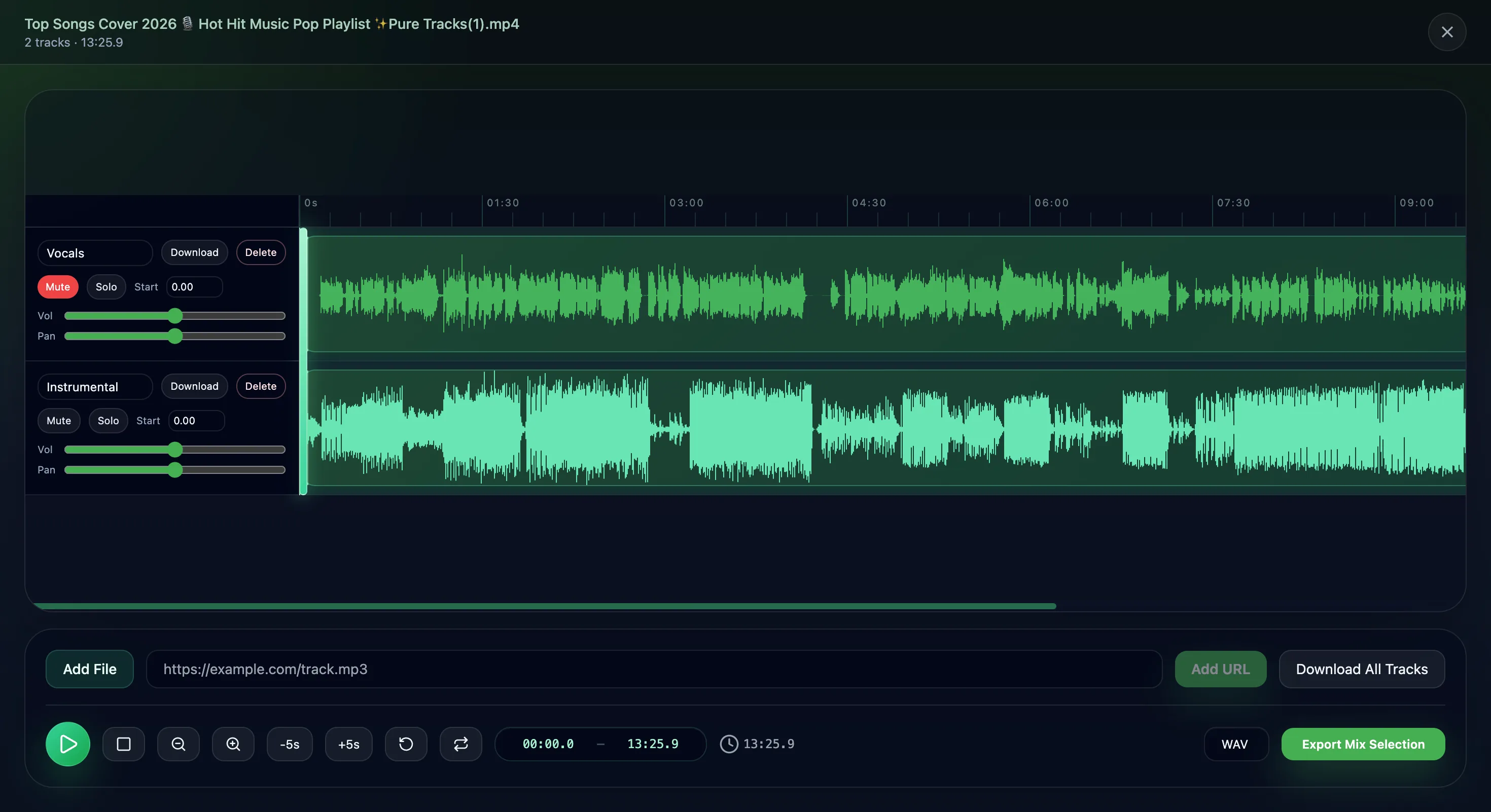This screenshot has height=812, width=1491.
Task: Click the 04:30 marker on the timeline ruler
Action: [869, 203]
